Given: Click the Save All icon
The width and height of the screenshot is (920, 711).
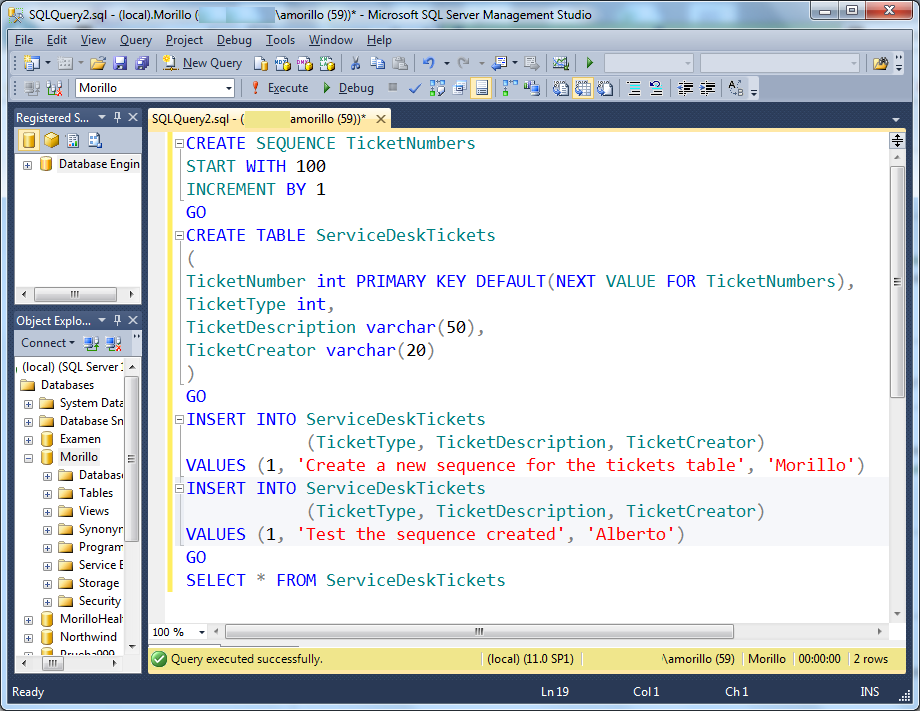Looking at the screenshot, I should click(x=142, y=63).
